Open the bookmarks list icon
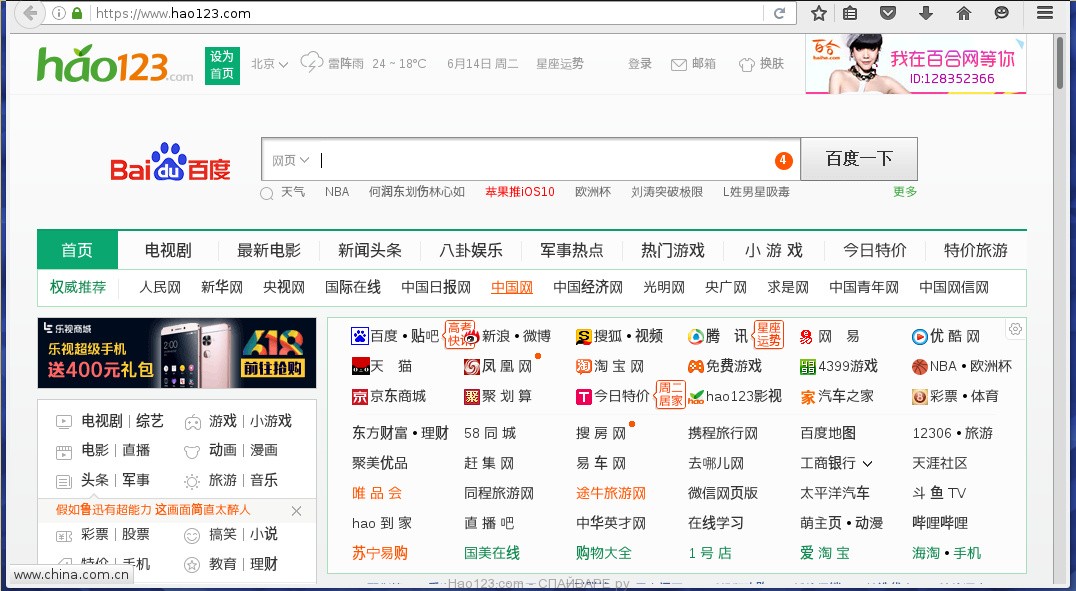 point(850,13)
